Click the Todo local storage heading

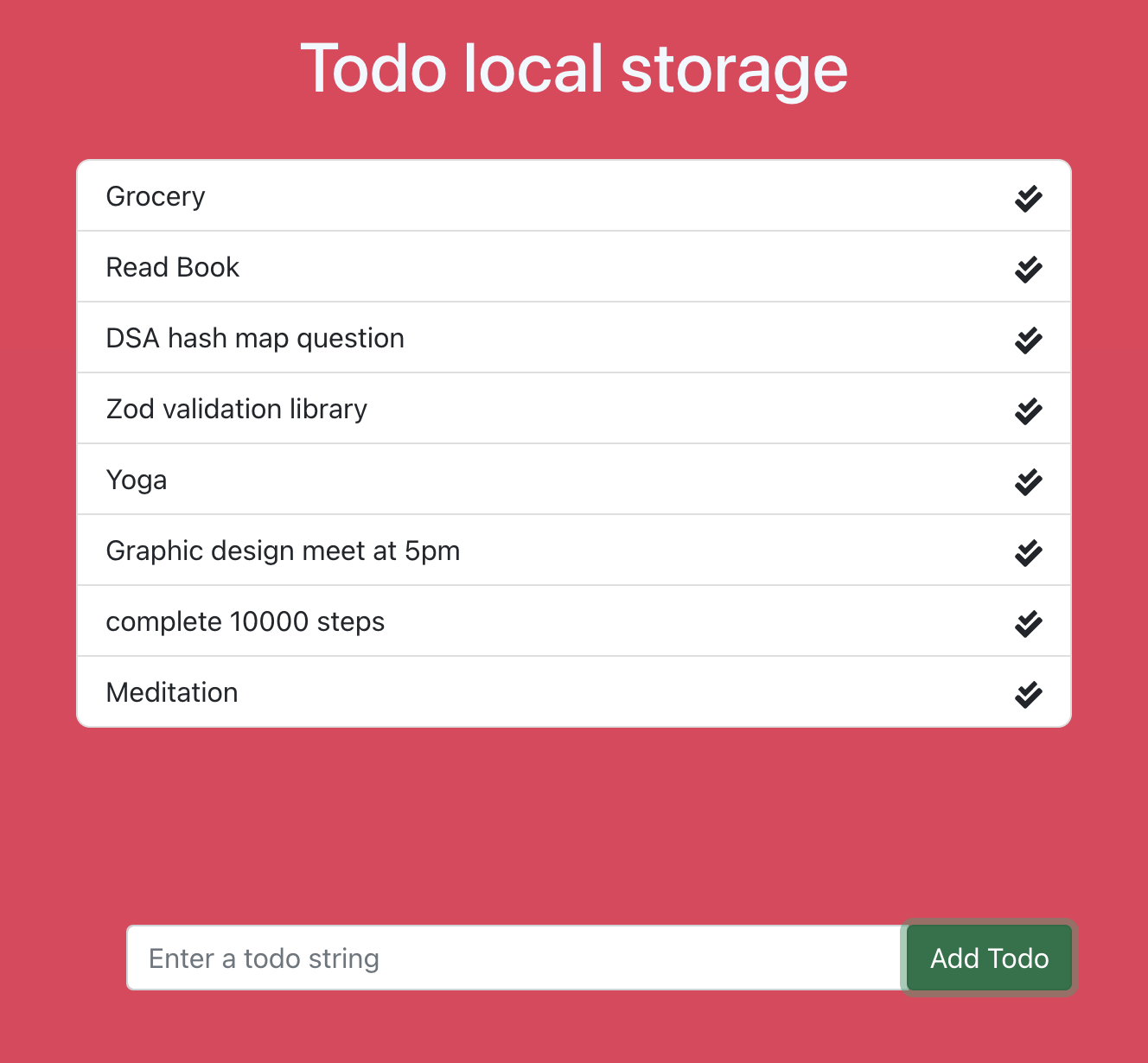tap(574, 68)
